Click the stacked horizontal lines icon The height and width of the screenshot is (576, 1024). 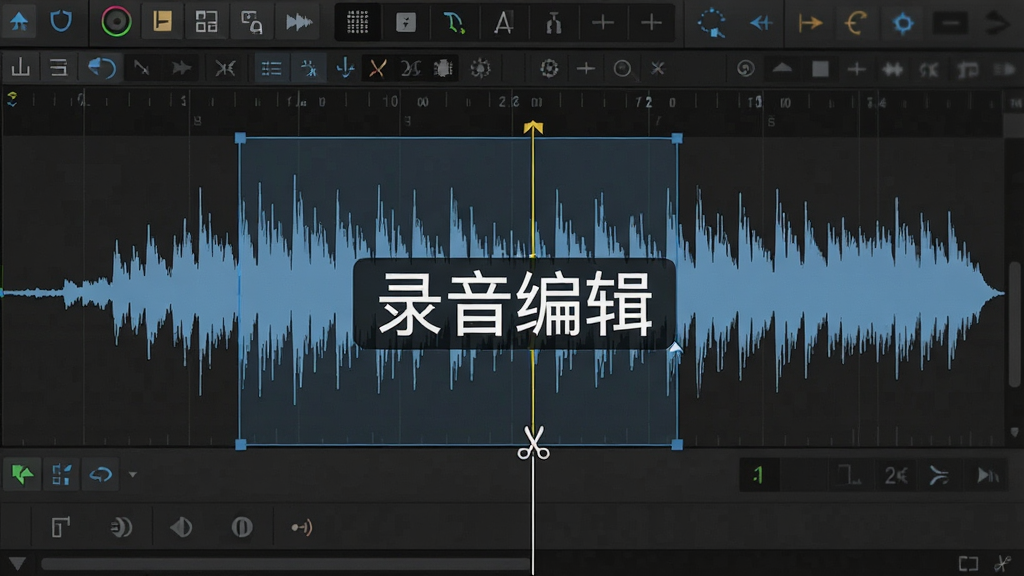[59, 68]
